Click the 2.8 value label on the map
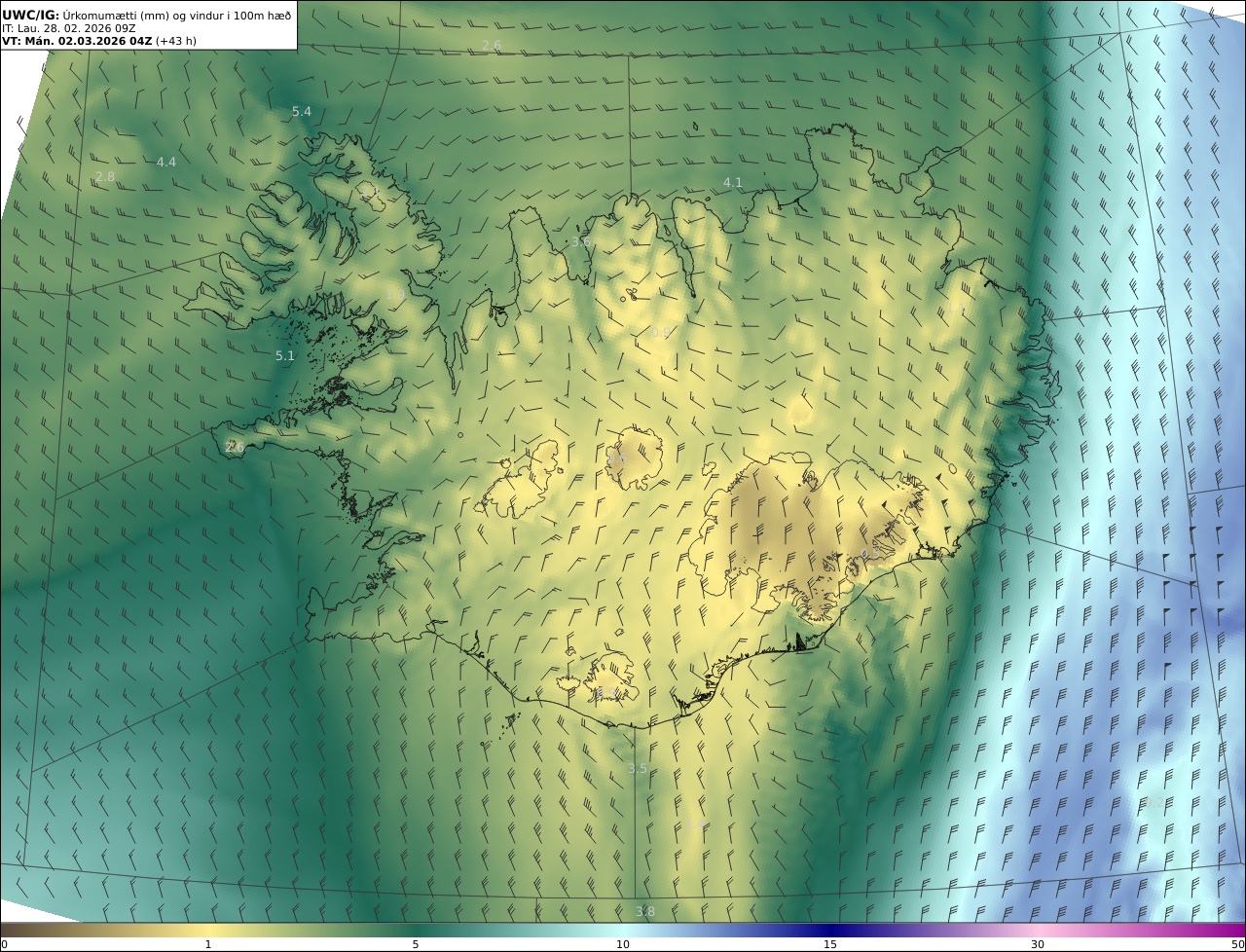The height and width of the screenshot is (952, 1246). (x=105, y=177)
